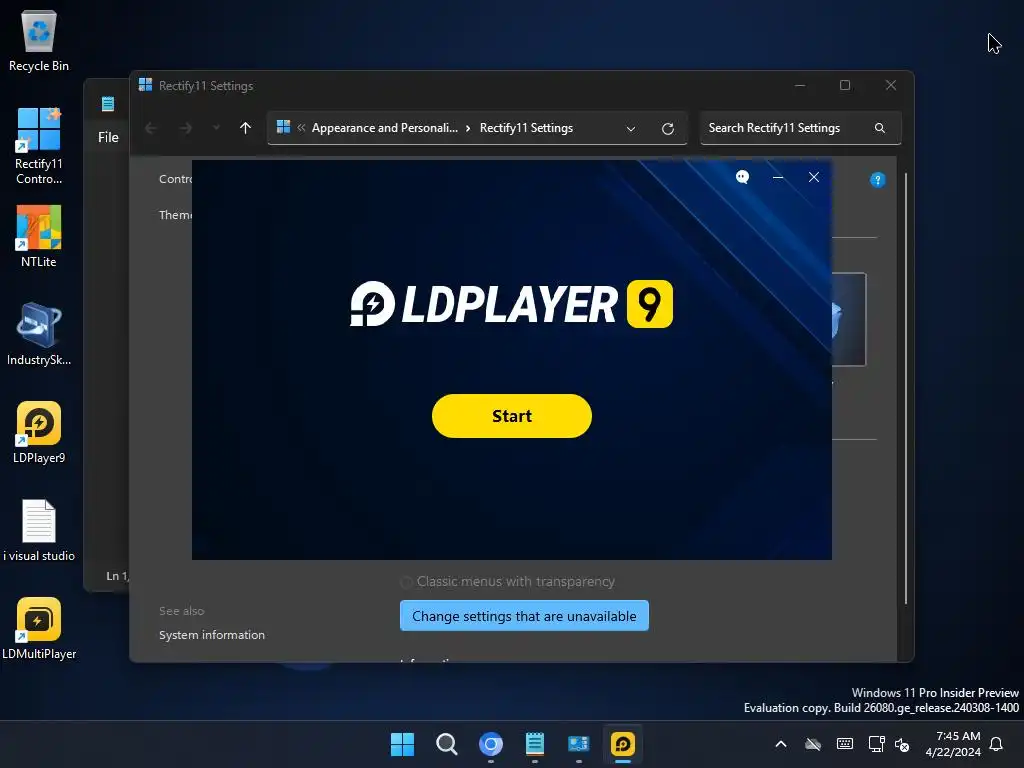
Task: Minimize the LDPlayer launcher window
Action: [778, 178]
